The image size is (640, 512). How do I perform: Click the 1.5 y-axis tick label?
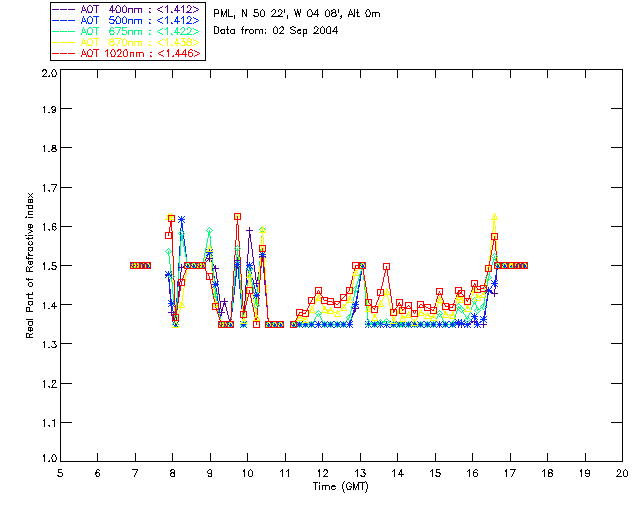point(49,266)
